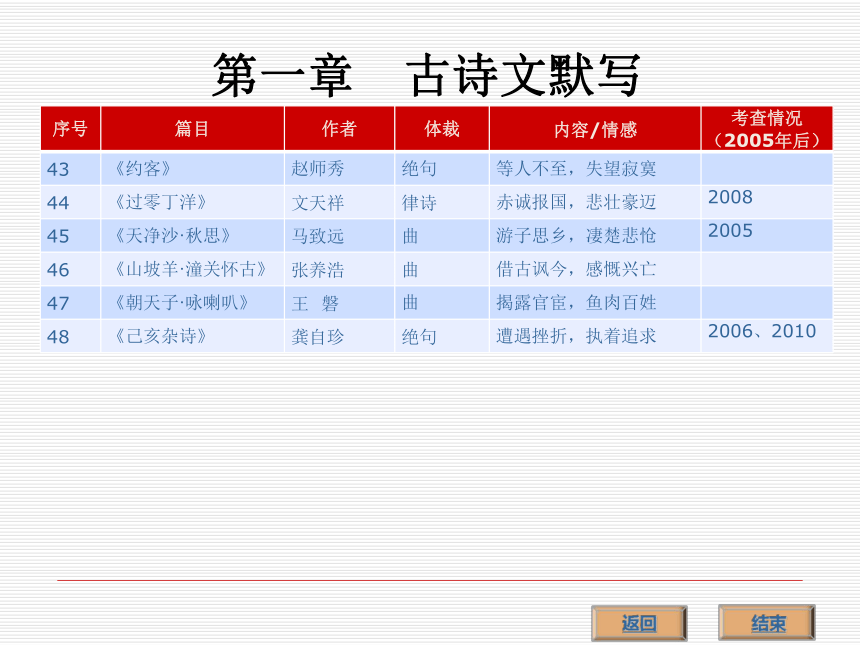Click the author 文天祥
Screen dimensions: 860x645
click(x=318, y=202)
